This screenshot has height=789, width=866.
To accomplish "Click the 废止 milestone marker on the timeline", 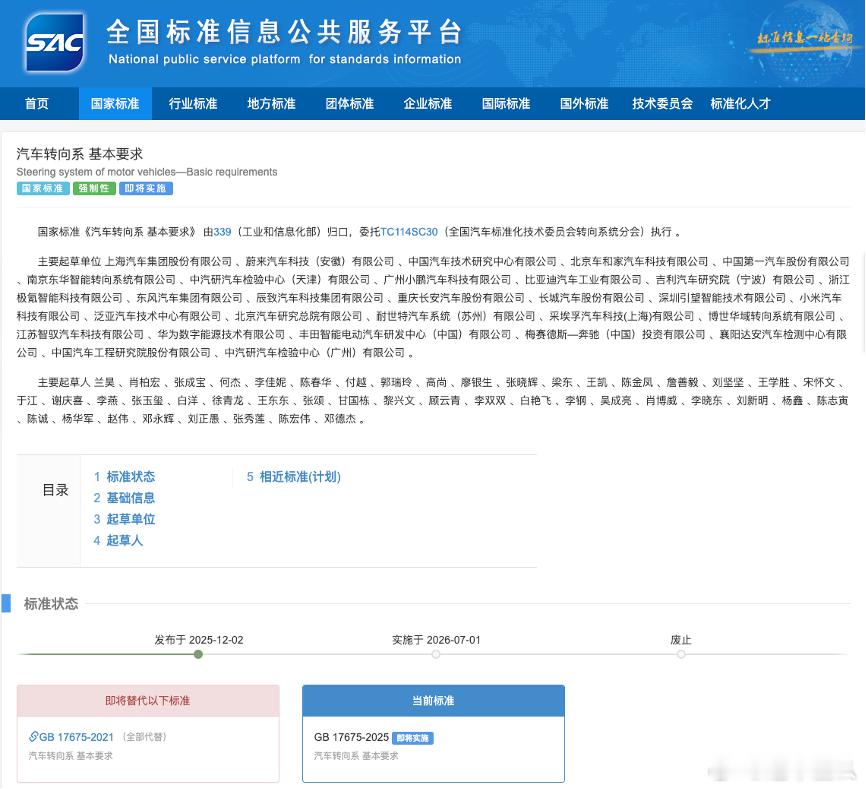I will [x=681, y=654].
